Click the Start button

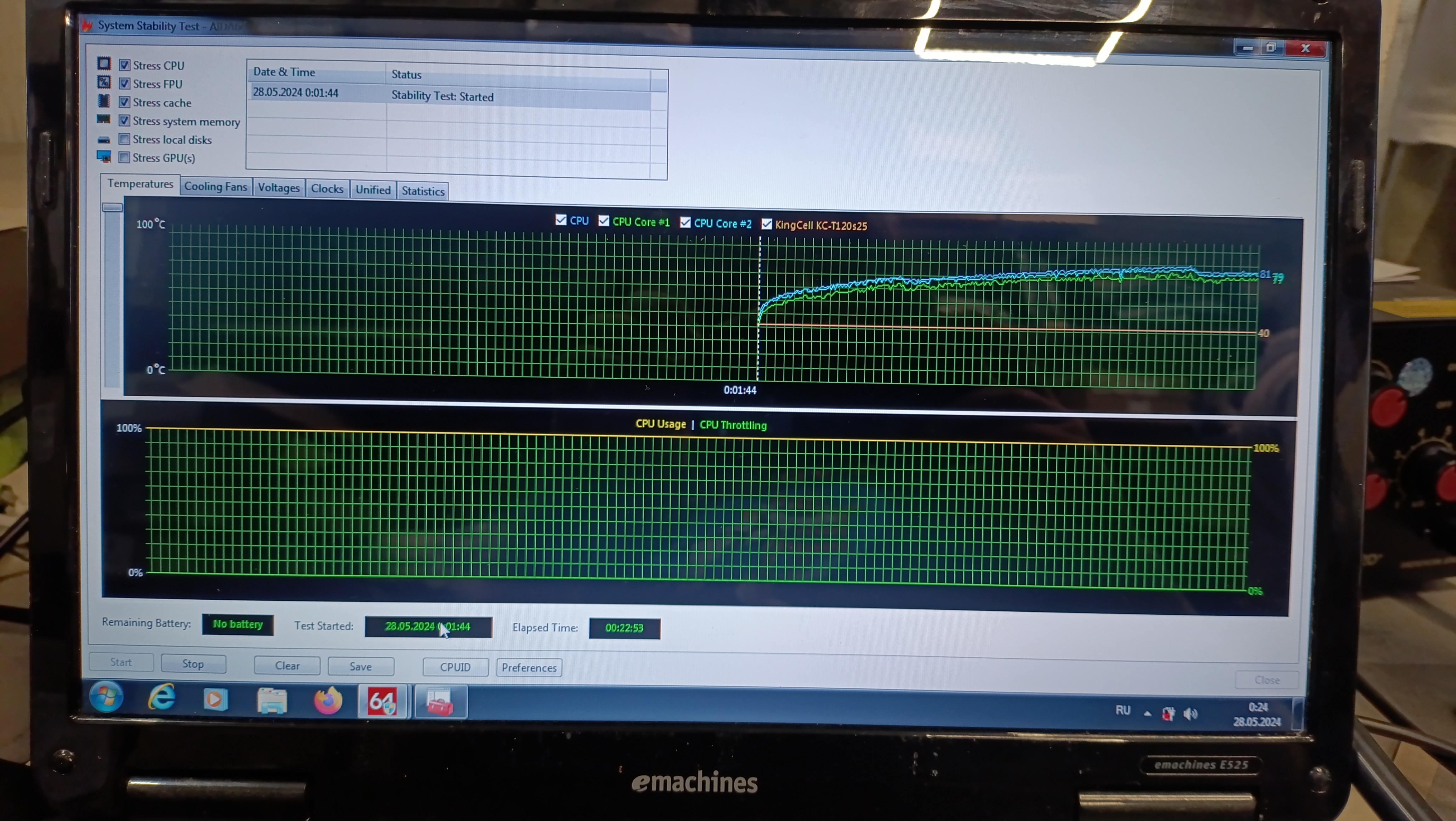click(x=121, y=662)
